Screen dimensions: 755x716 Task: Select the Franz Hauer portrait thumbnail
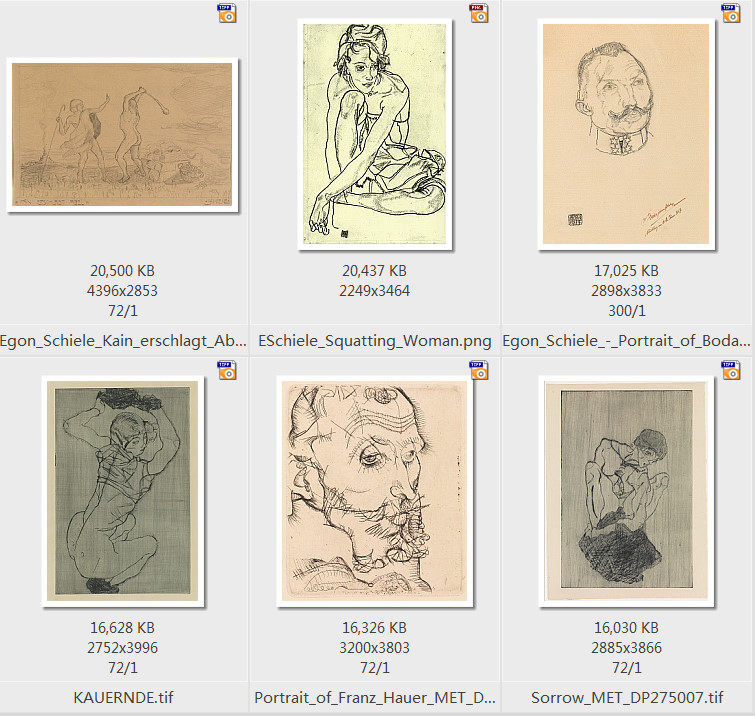(374, 491)
